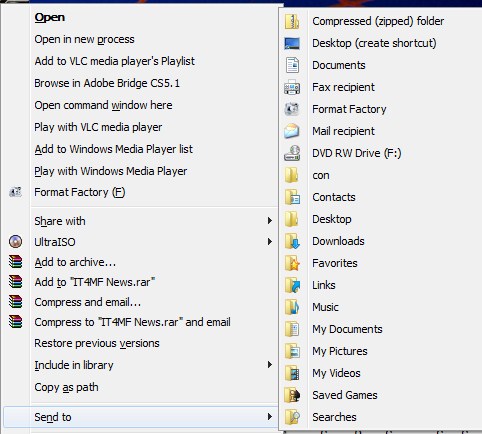The height and width of the screenshot is (434, 482).
Task: Expand the Share with submenu arrow
Action: (x=270, y=221)
